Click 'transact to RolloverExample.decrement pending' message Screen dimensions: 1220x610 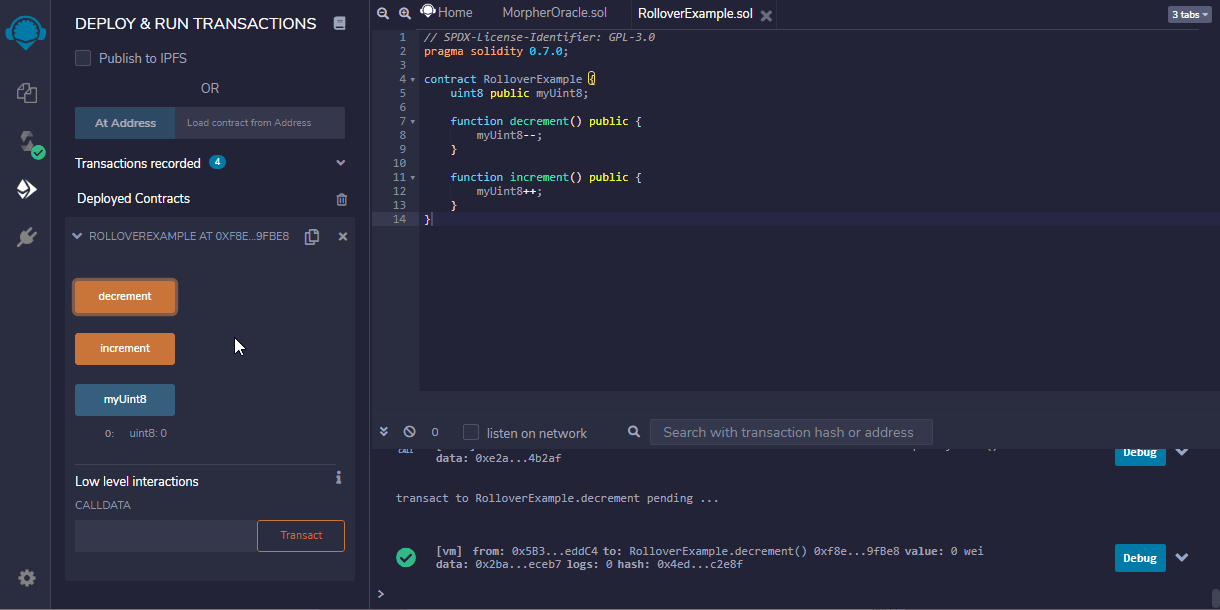tap(557, 498)
